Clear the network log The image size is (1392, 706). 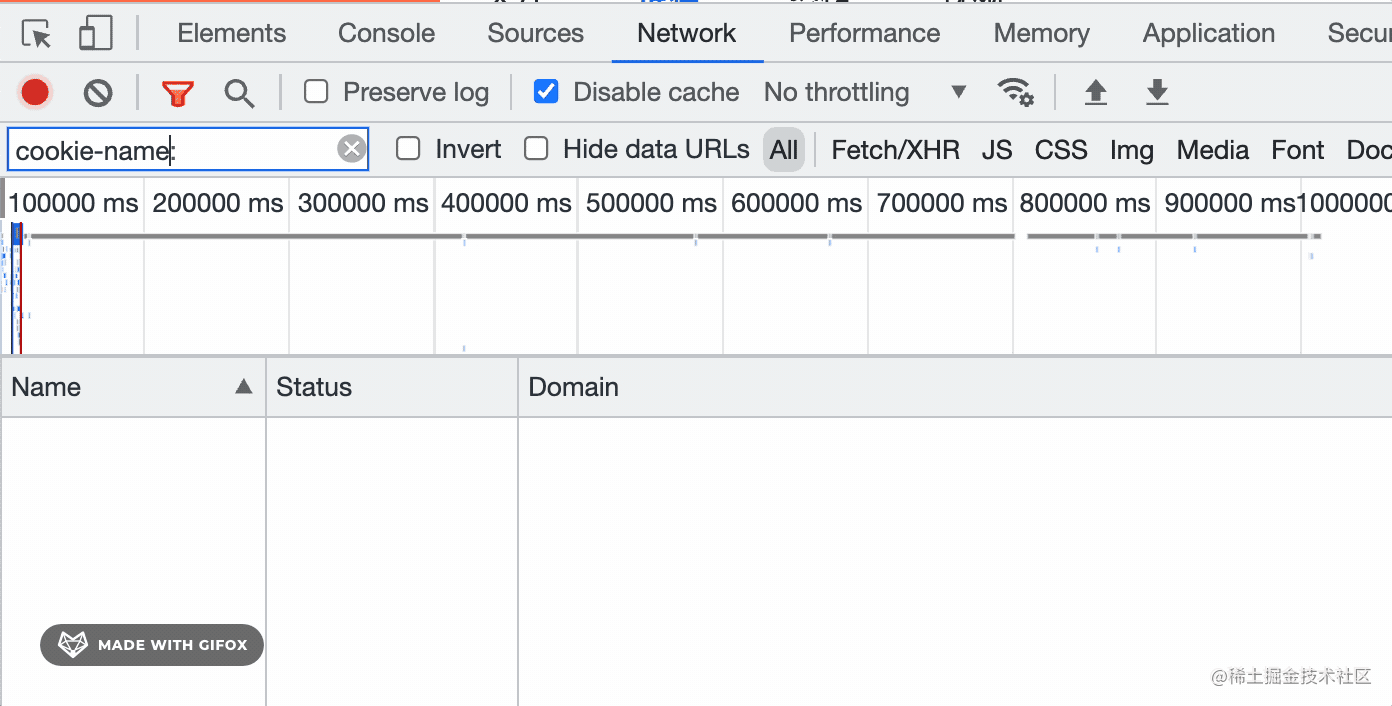(98, 93)
